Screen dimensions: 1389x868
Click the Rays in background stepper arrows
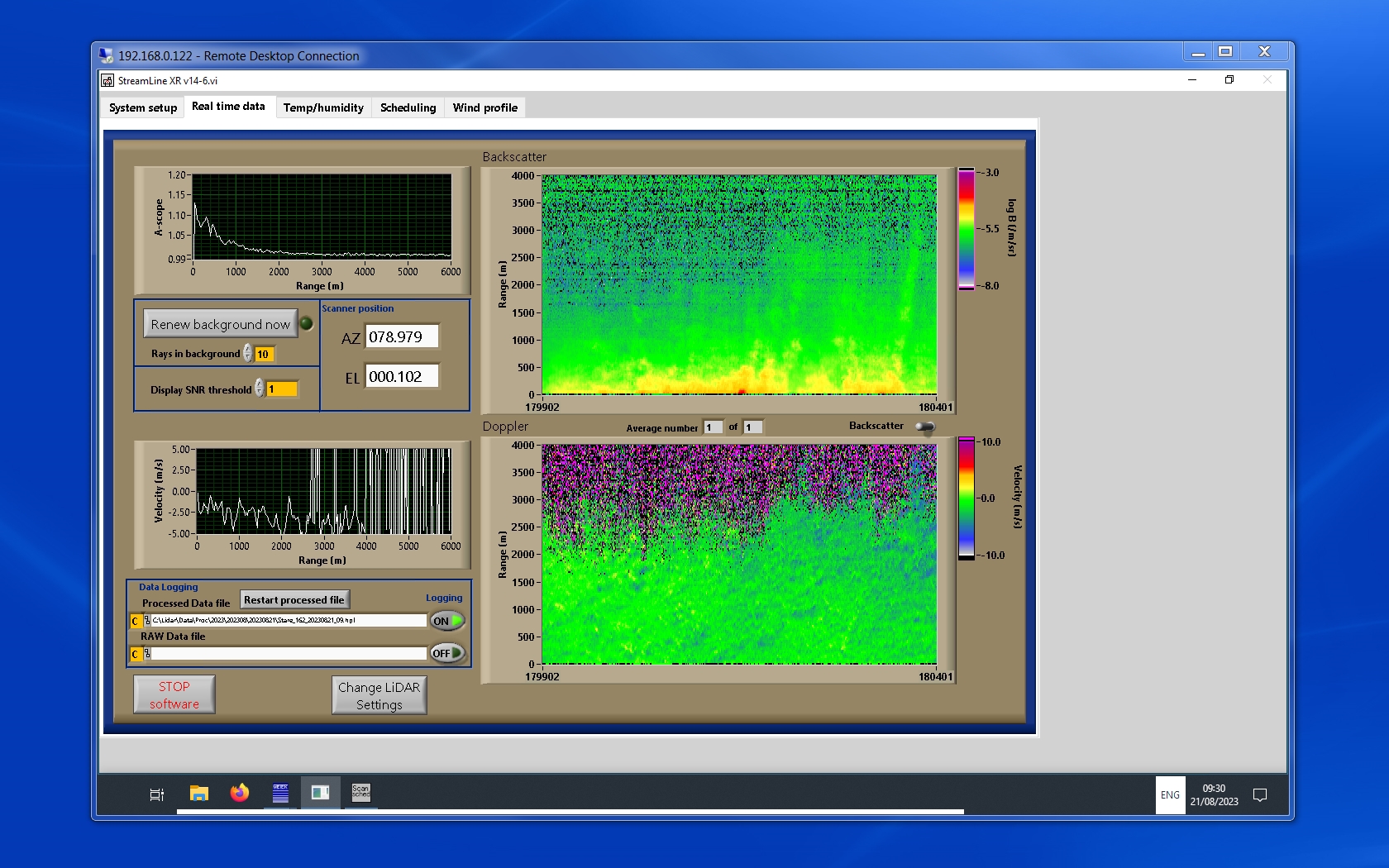[248, 354]
